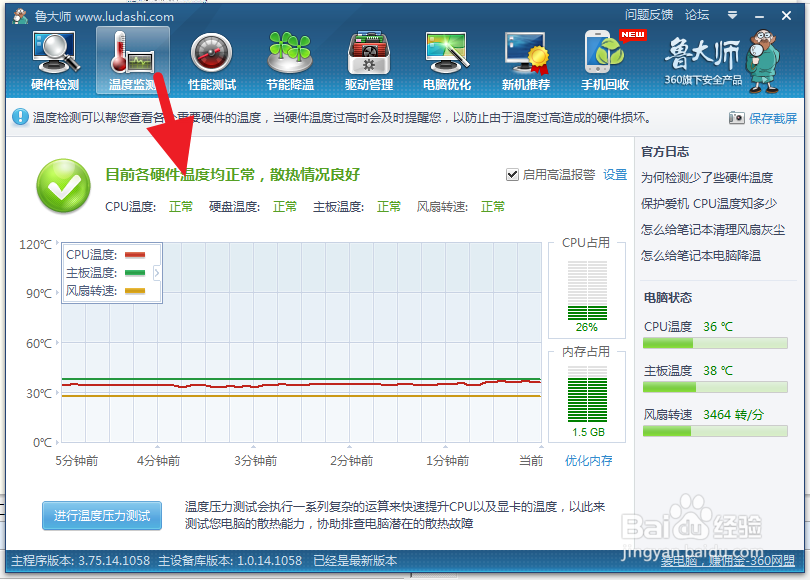The height and width of the screenshot is (580, 810).
Task: Open log 怎么给笔记本清理风扇灰尘
Action: (x=713, y=229)
